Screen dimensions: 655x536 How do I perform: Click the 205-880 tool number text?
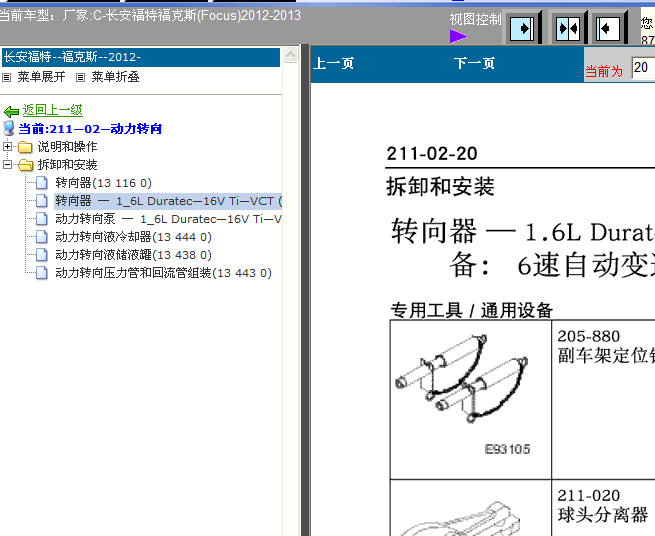click(x=589, y=336)
